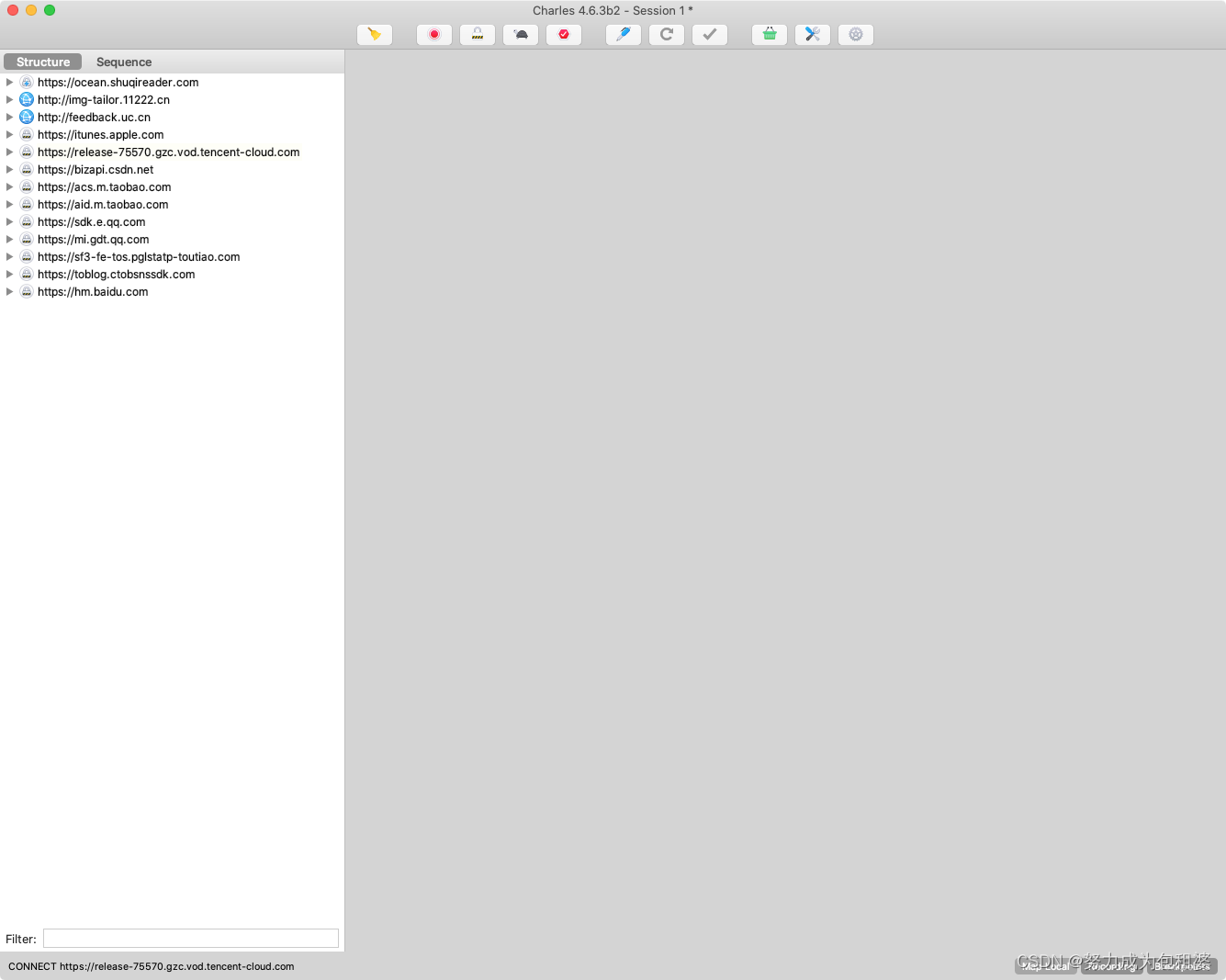
Task: Click the CONNECT status bar message
Action: tap(152, 966)
